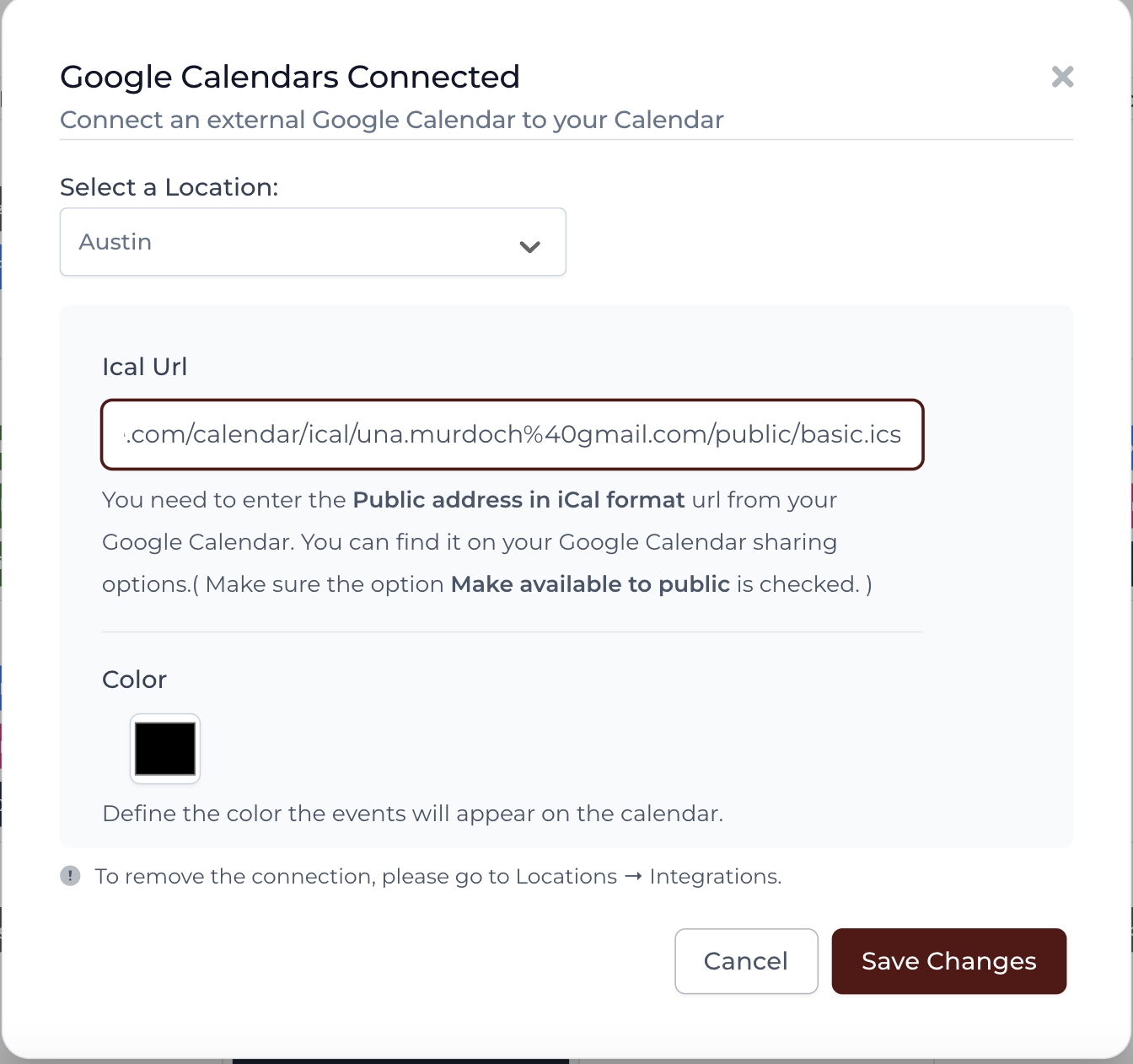
Task: Click the Locations word in removal note
Action: [x=566, y=877]
